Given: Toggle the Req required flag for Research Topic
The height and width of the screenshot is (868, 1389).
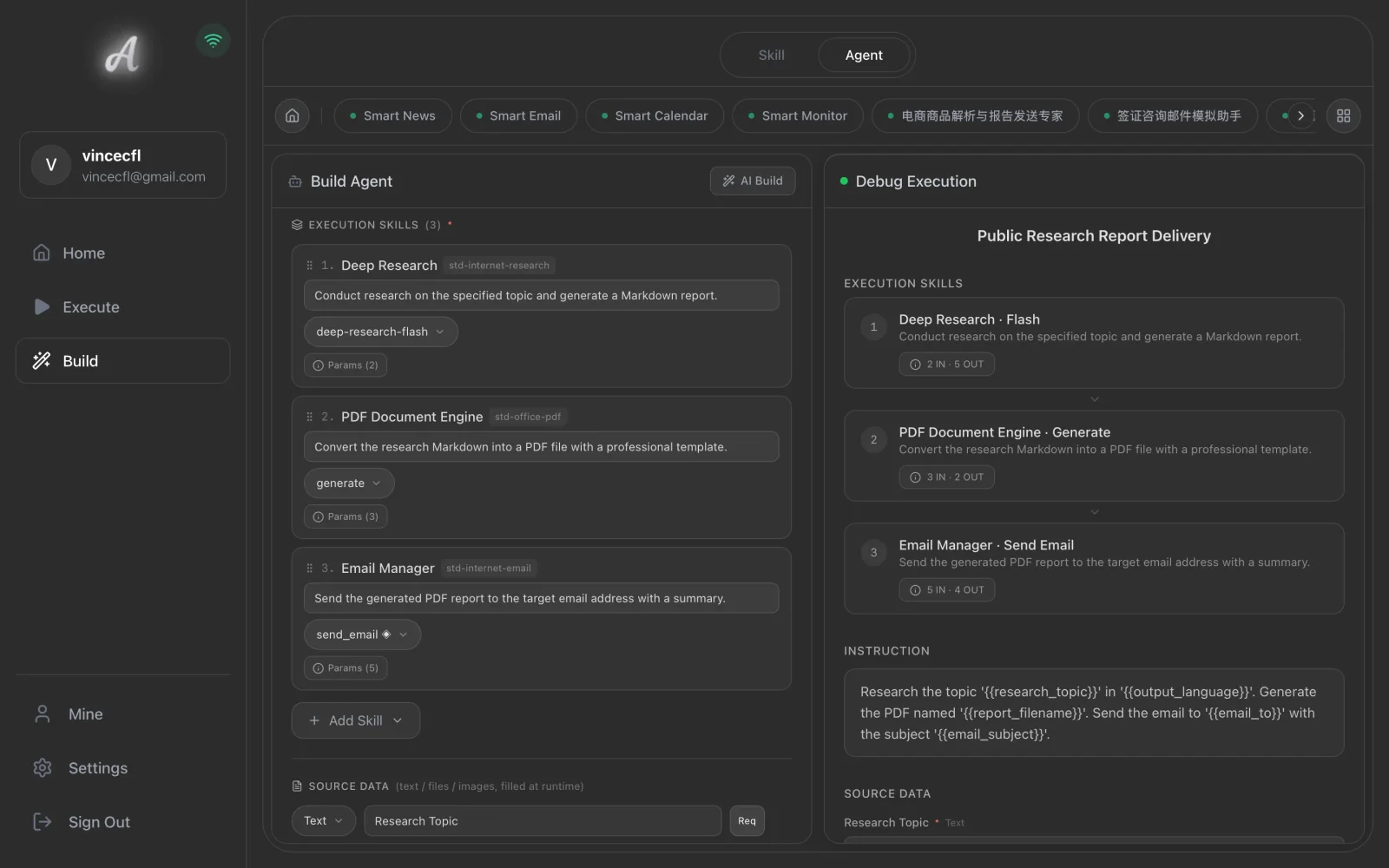Looking at the screenshot, I should click(x=747, y=821).
